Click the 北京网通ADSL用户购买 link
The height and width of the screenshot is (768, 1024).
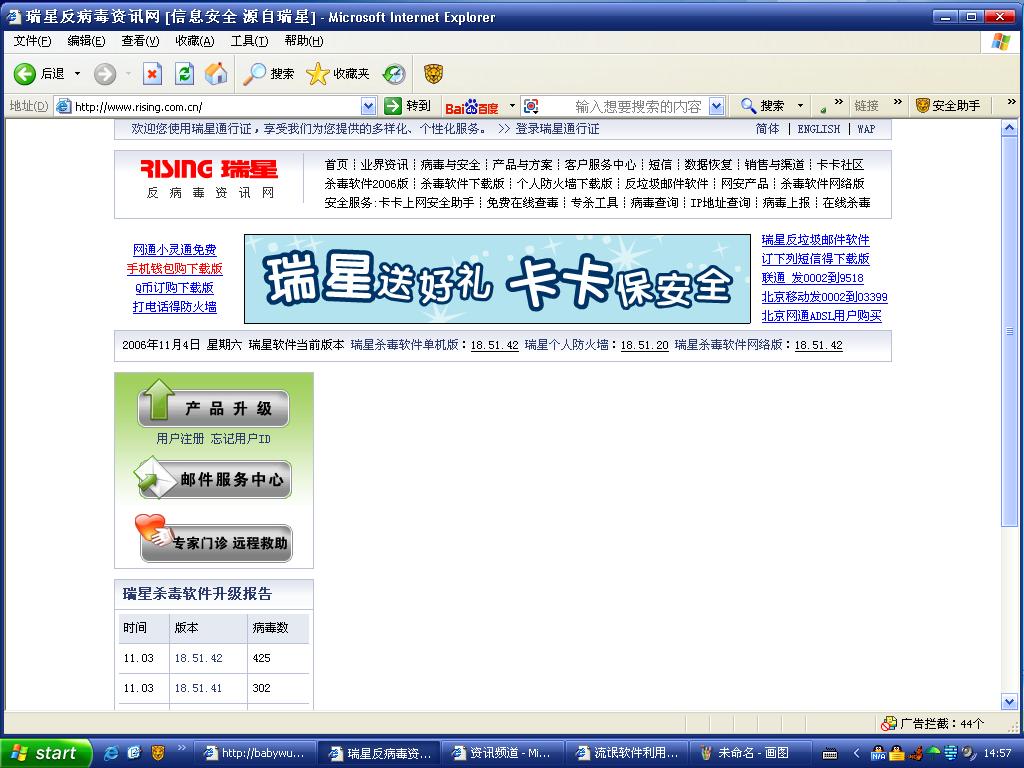pyautogui.click(x=822, y=316)
